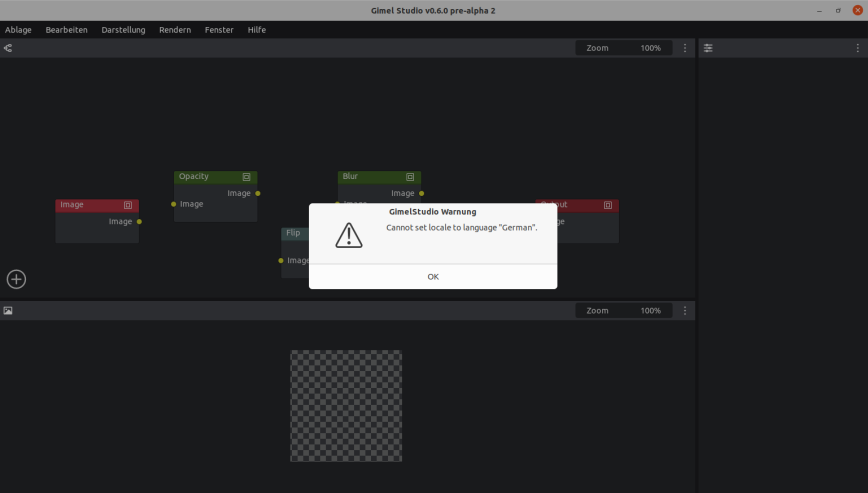
Task: Restore the Gimel Studio window size
Action: 838,11
